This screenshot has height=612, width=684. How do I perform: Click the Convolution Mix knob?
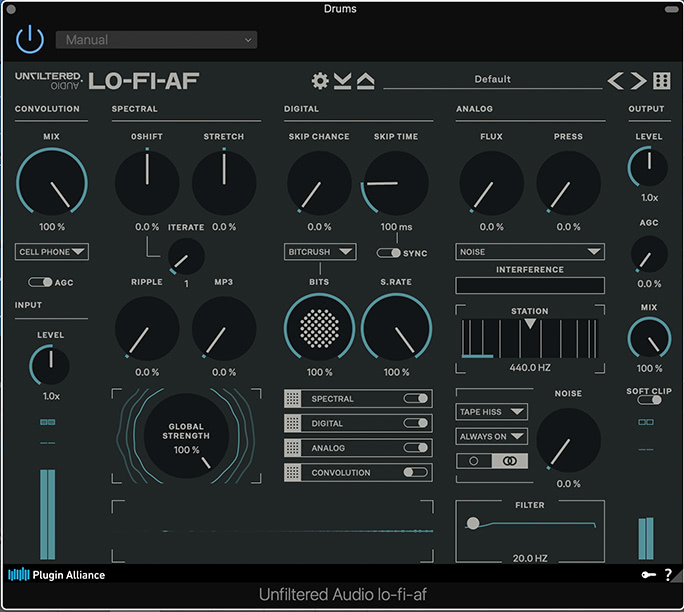tap(52, 183)
